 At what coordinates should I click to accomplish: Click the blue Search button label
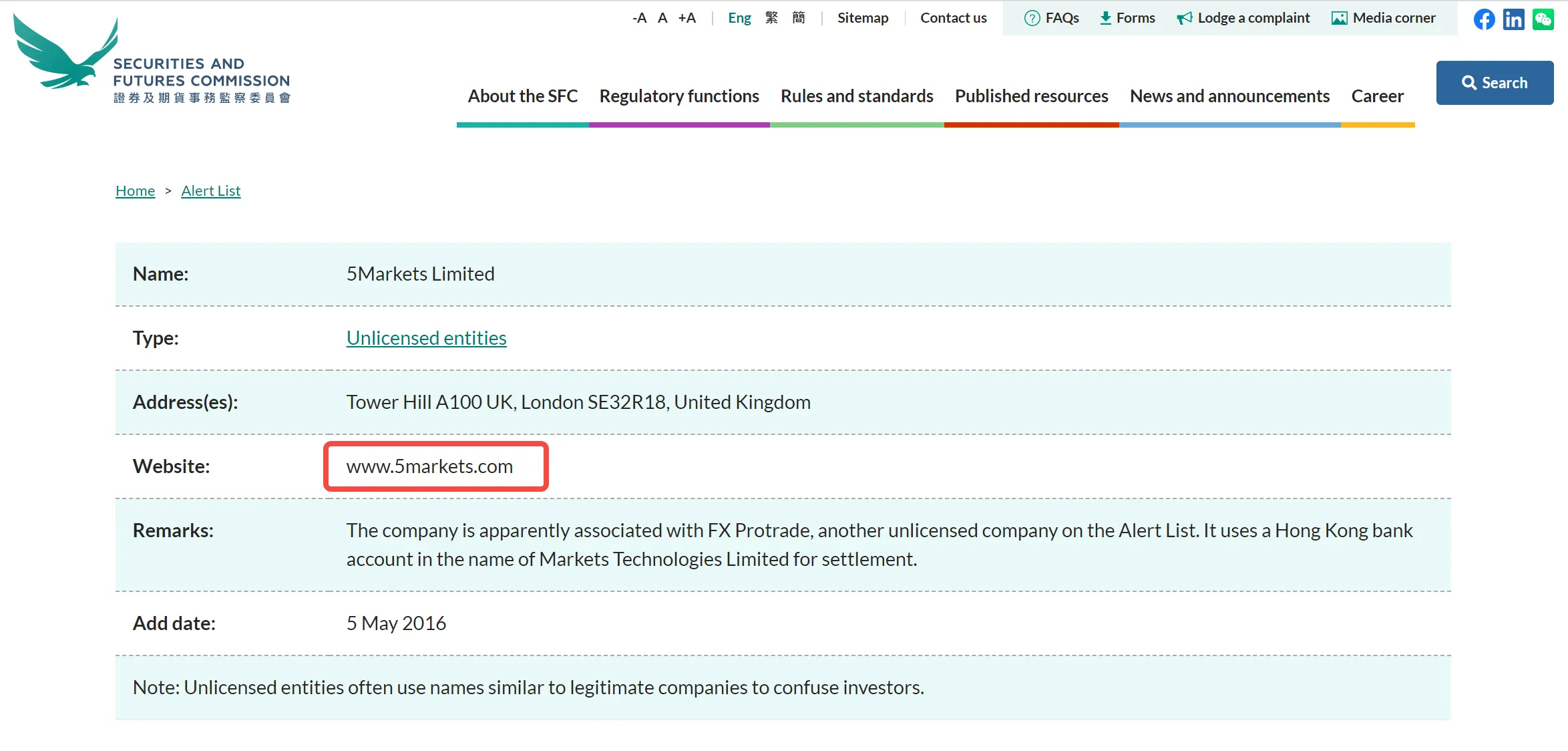coord(1505,83)
